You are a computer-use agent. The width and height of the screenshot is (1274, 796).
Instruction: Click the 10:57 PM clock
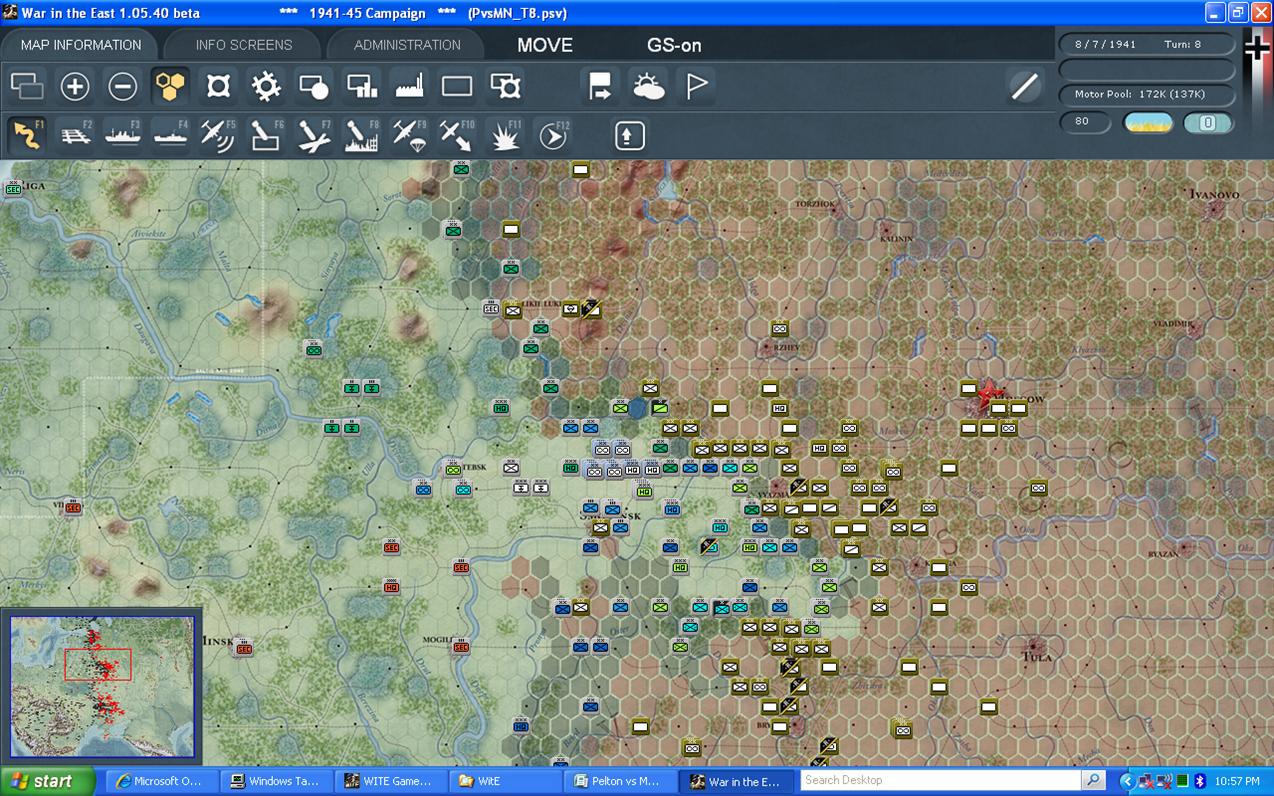pos(1238,781)
